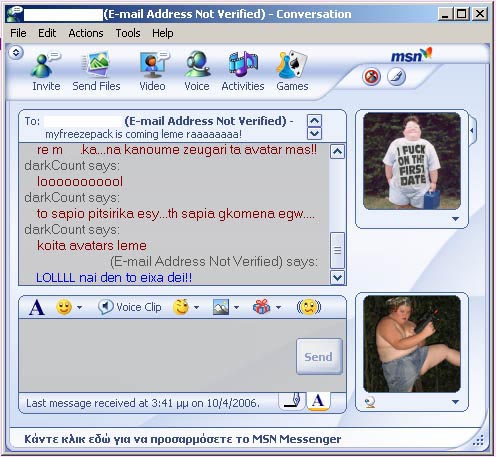Expand the winks dropdown arrow
Screen dimensions: 496x457
(x=196, y=307)
